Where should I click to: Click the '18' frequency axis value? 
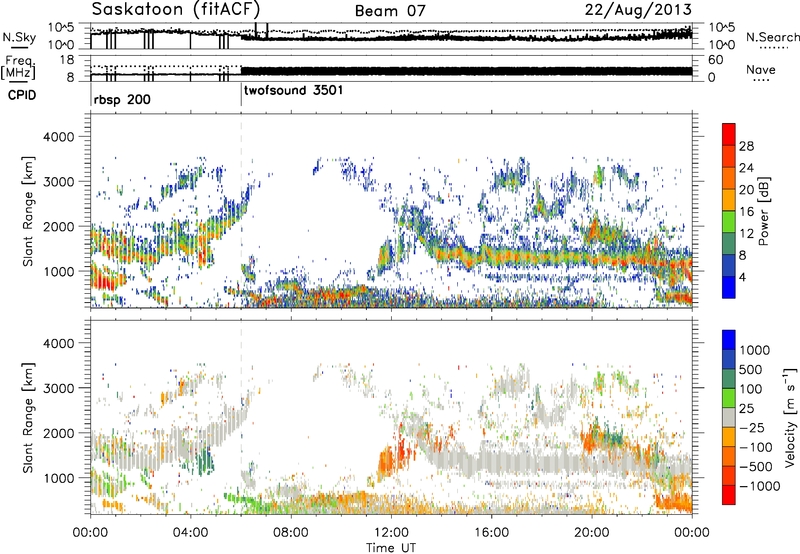(x=66, y=60)
